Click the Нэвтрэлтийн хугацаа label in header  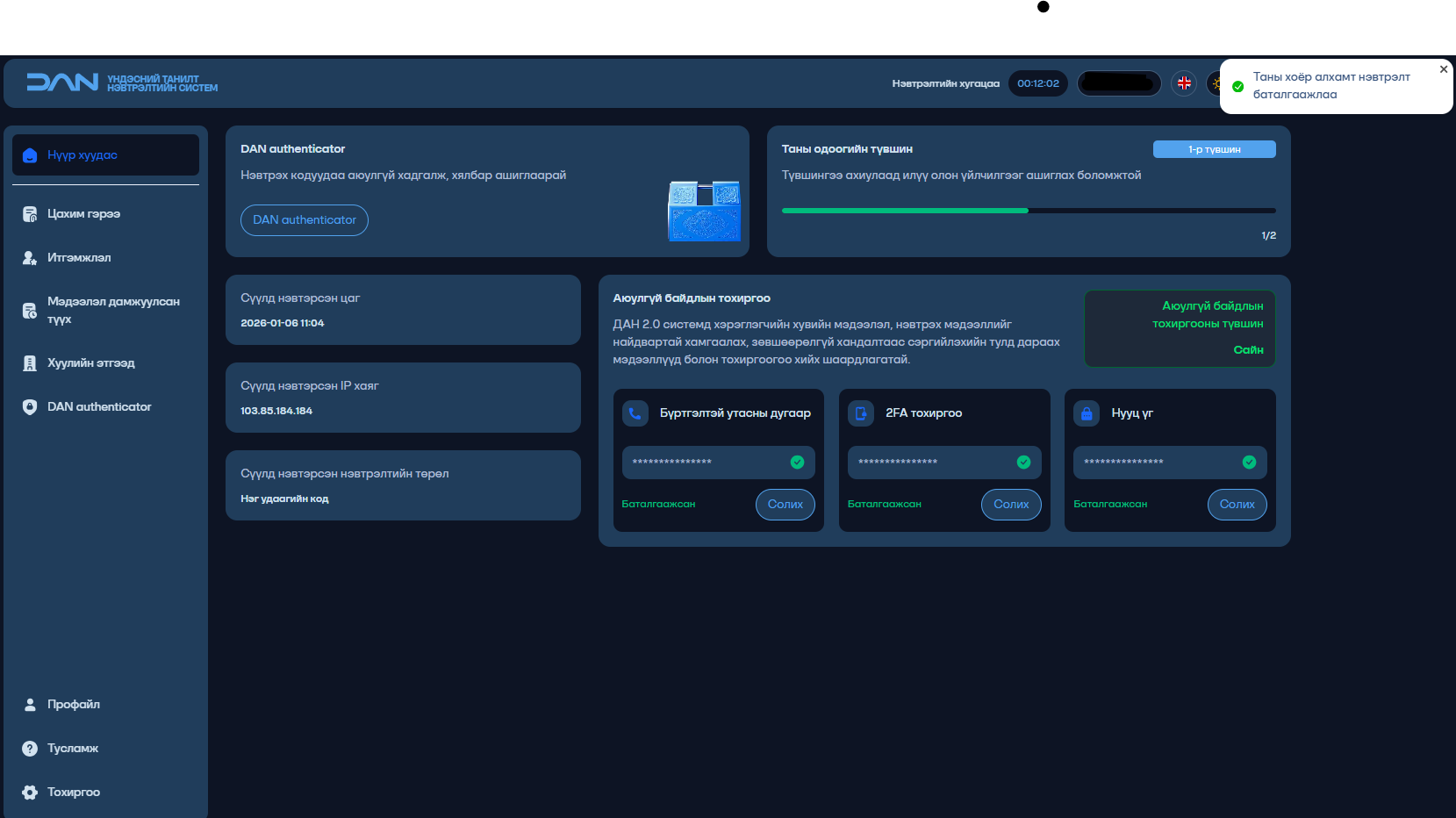pos(946,83)
